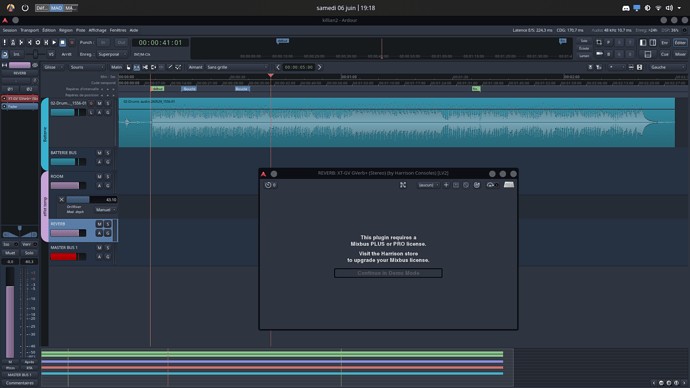Mute the BATTERIE BUS track
Viewport: 690px width, 388px height.
pos(99,153)
